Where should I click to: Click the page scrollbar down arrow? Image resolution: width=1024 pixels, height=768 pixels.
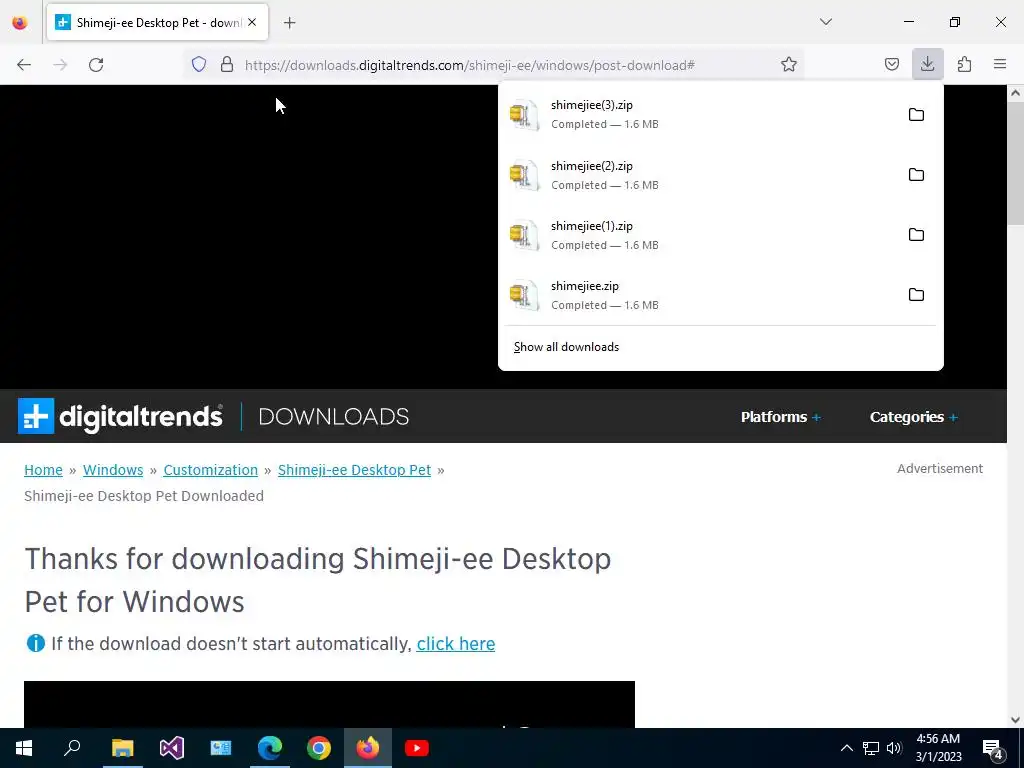point(1016,720)
